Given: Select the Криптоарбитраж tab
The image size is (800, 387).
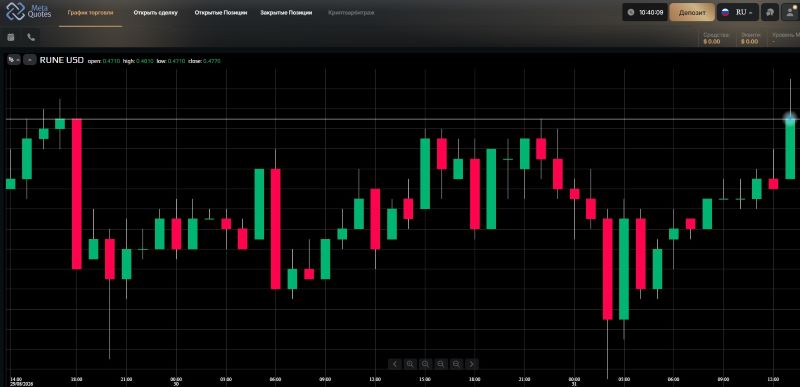Looking at the screenshot, I should click(352, 13).
